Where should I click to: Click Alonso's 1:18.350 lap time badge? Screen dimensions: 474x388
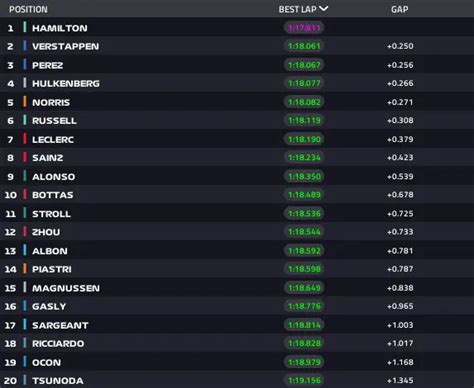[x=304, y=176]
